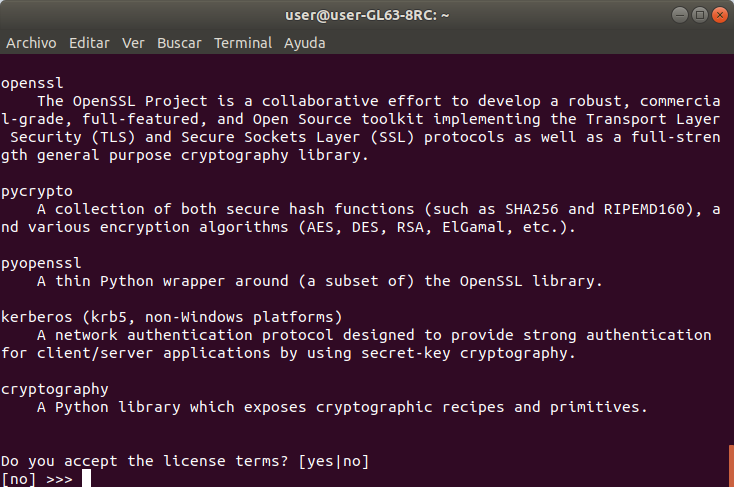Viewport: 734px width, 487px height.
Task: Maximize the terminal window
Action: [700, 15]
